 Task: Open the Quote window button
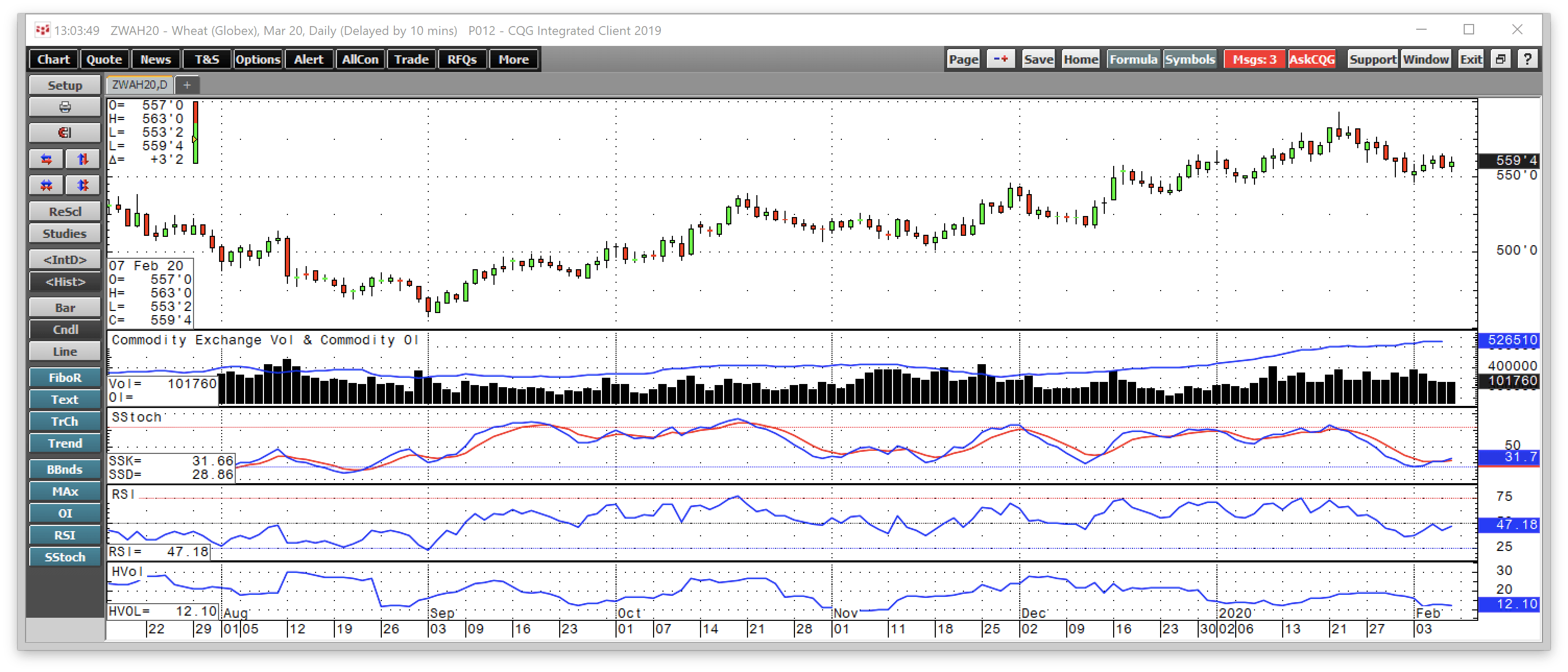pos(104,59)
